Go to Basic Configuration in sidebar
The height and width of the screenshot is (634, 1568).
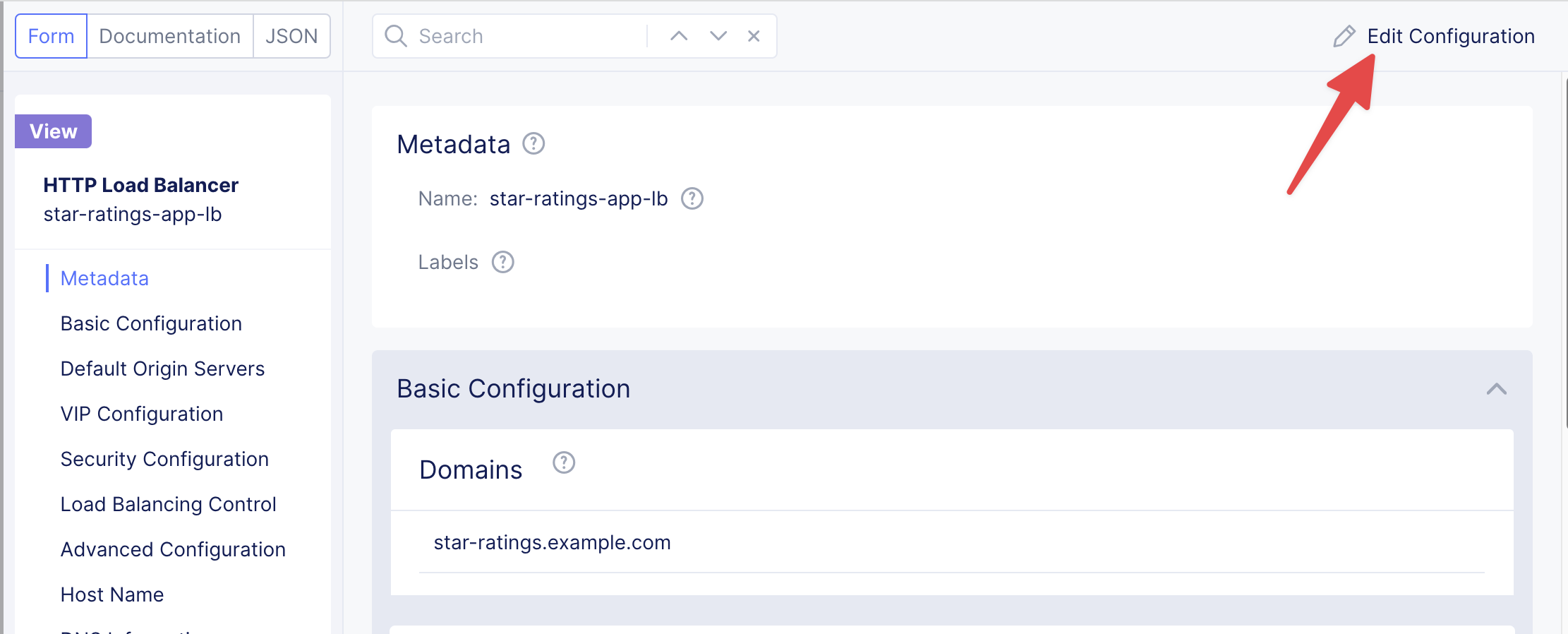(x=151, y=323)
